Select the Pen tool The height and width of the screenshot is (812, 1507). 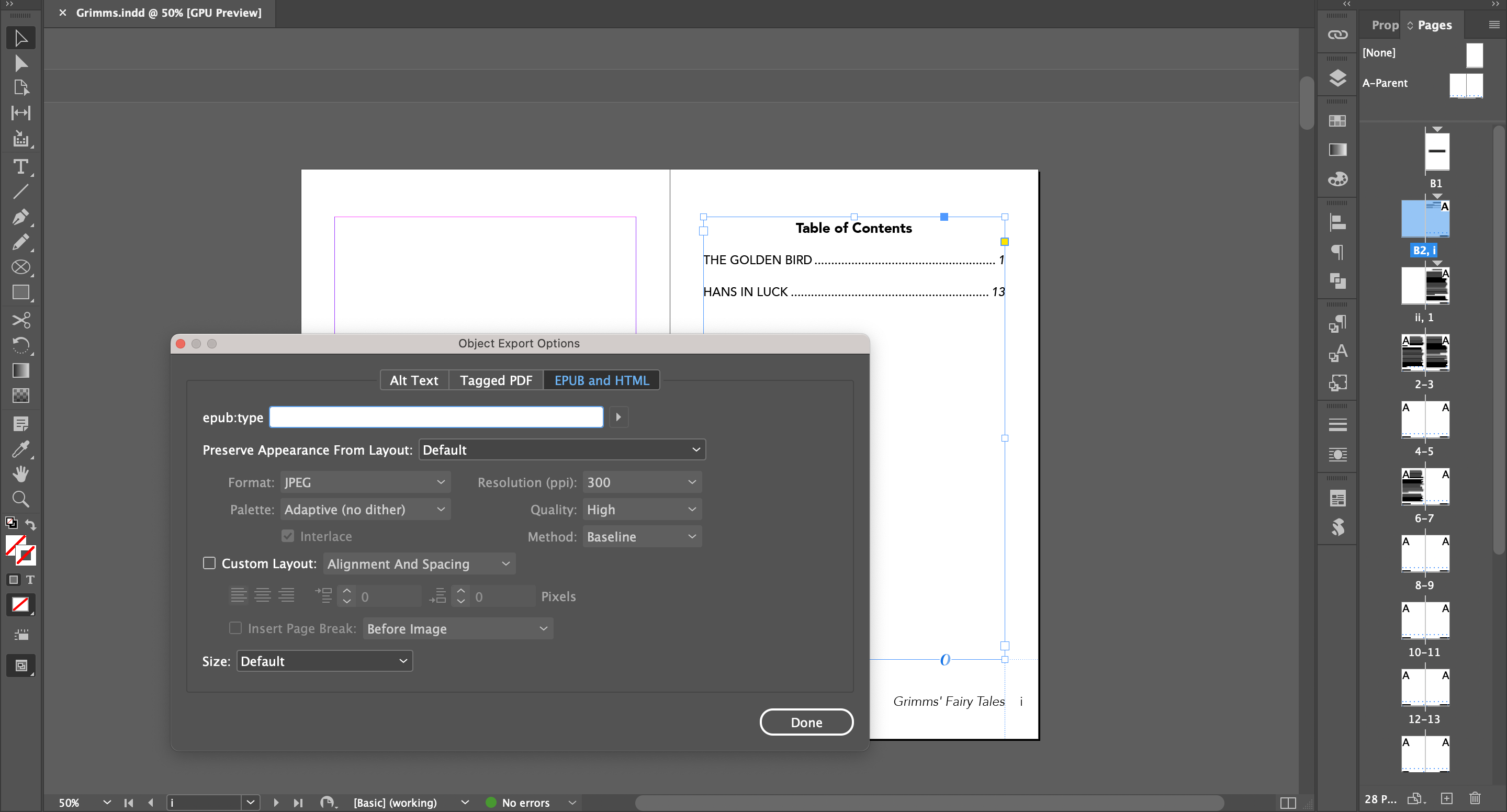pos(21,217)
